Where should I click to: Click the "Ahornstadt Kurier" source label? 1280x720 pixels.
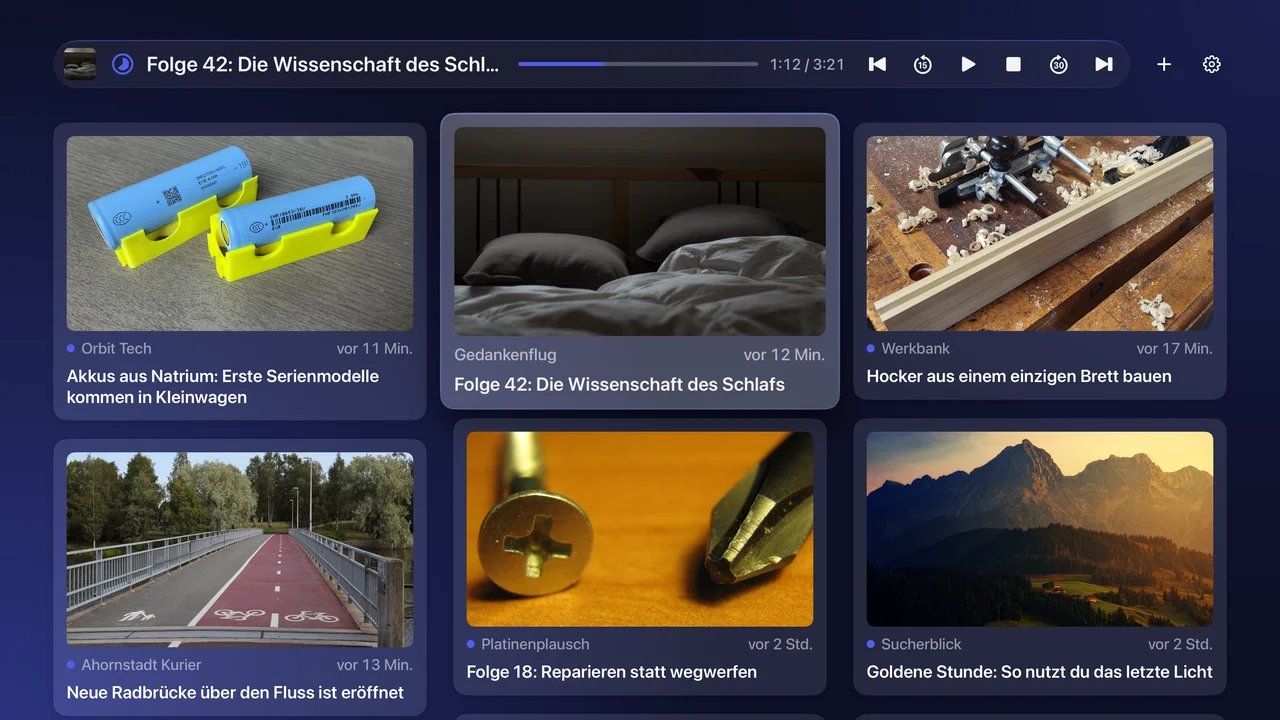[x=141, y=664]
